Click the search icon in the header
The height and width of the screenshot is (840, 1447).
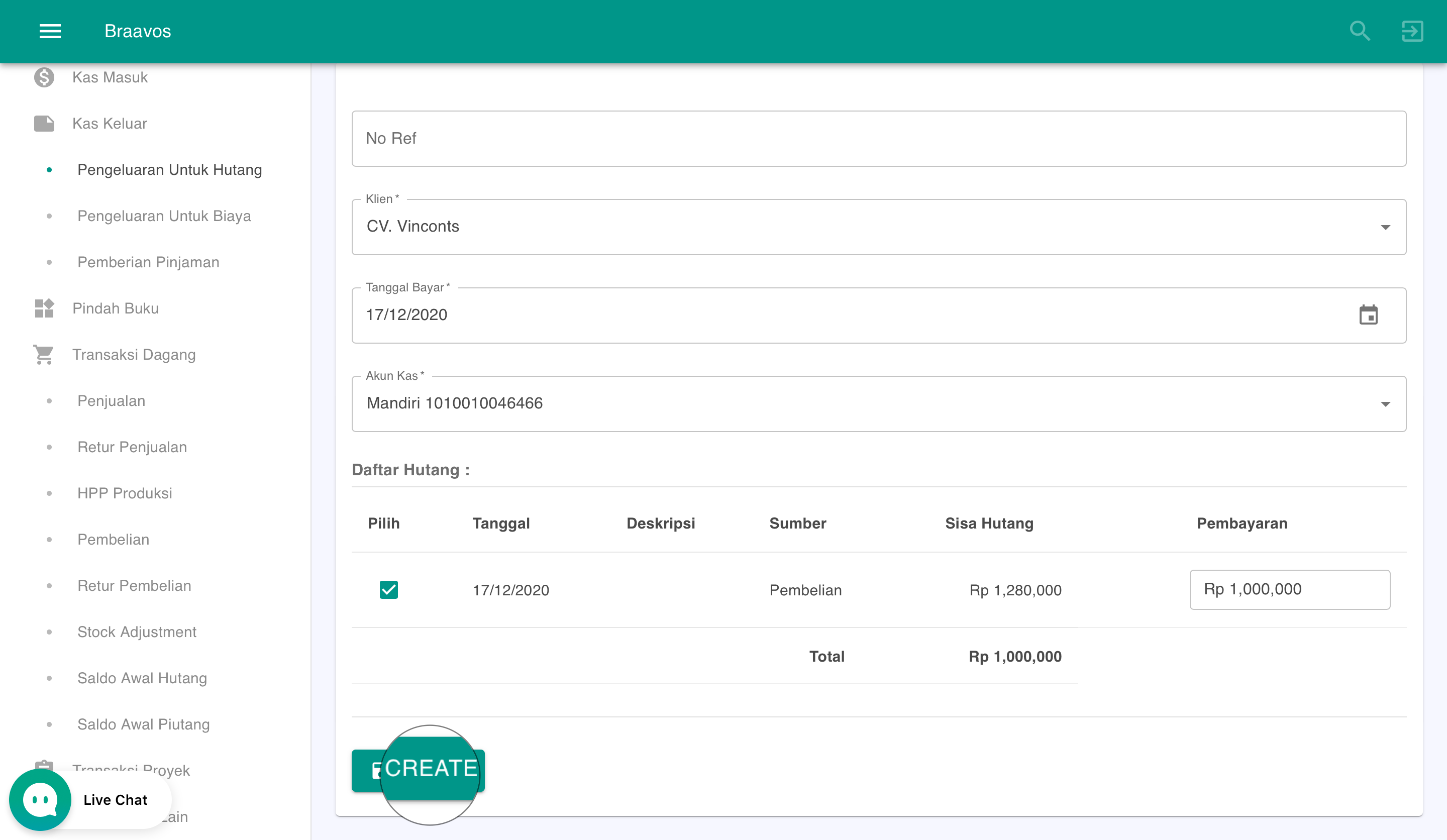click(1359, 31)
